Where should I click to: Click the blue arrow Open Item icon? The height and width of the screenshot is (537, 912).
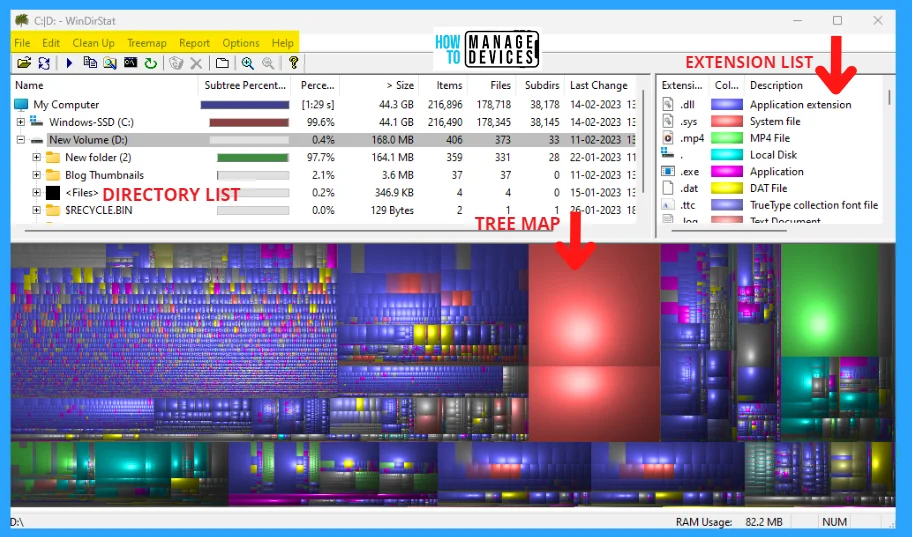point(69,63)
